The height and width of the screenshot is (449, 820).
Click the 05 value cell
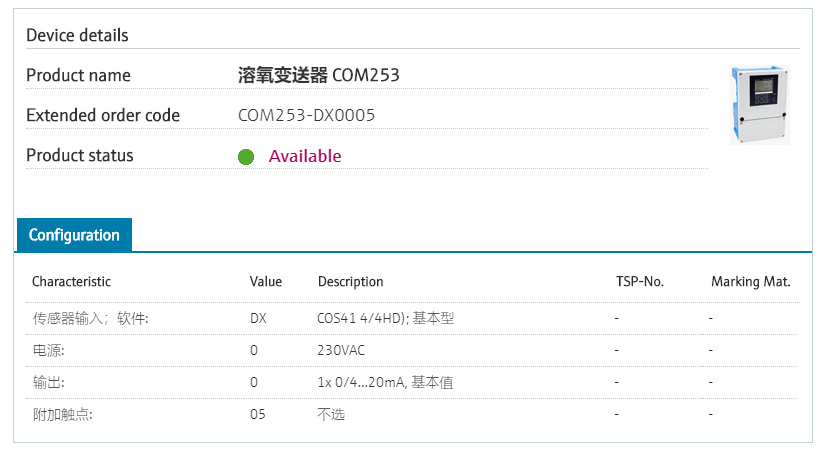(258, 415)
